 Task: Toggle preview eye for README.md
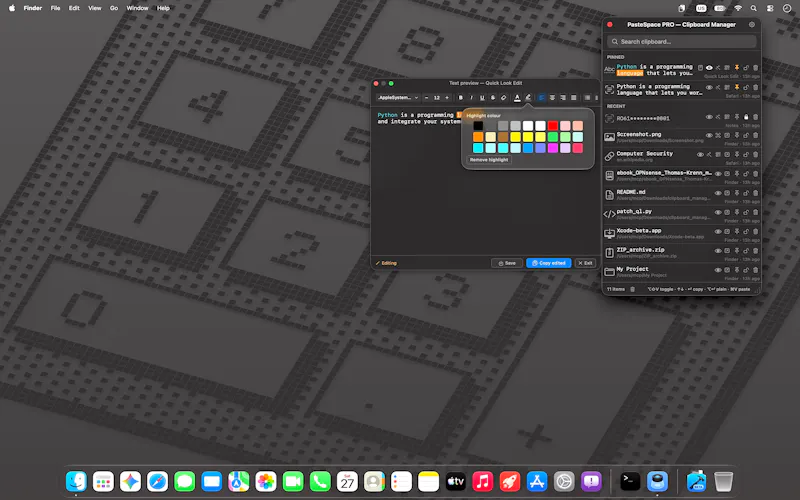(718, 193)
